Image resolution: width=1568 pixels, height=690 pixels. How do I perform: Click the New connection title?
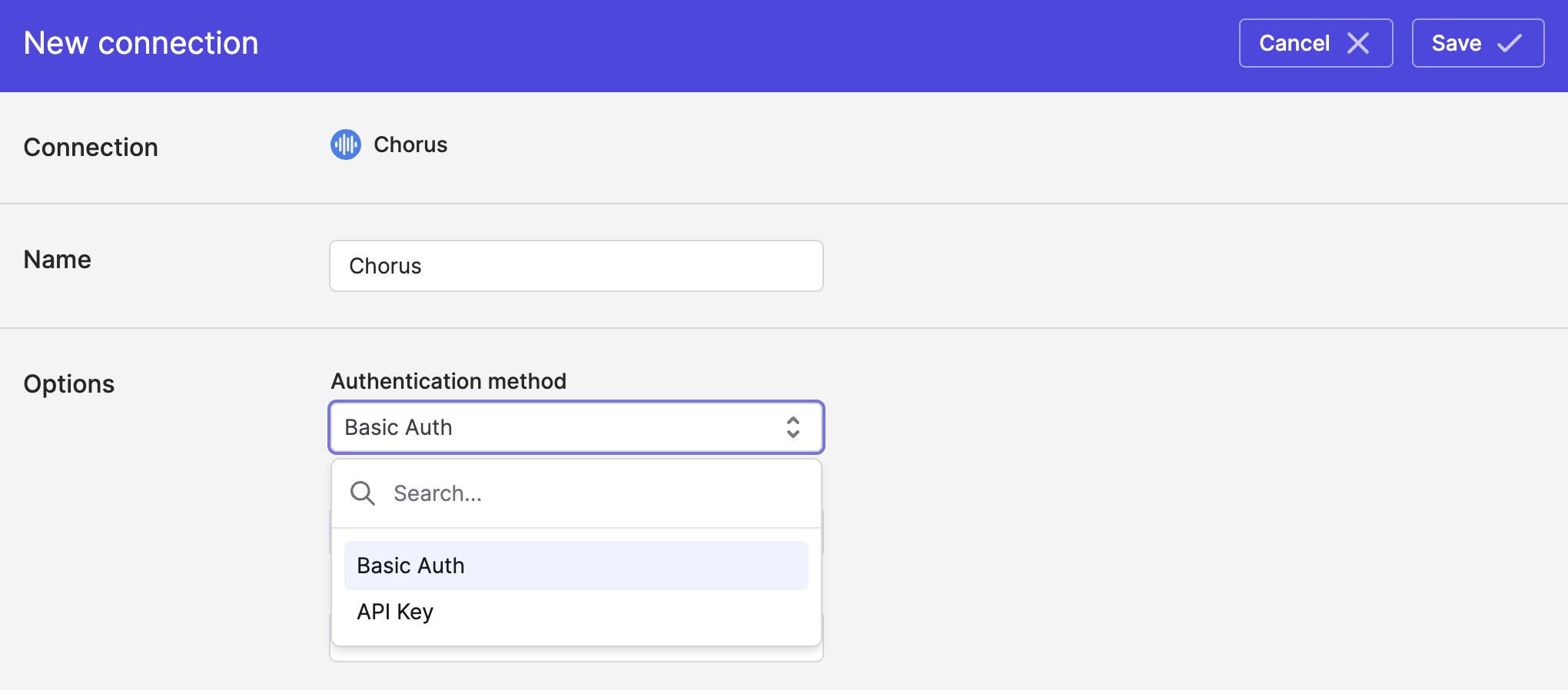[x=141, y=43]
